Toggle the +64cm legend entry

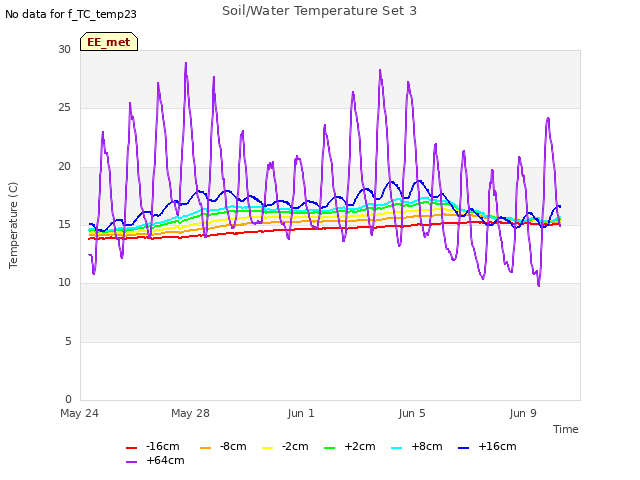[x=156, y=461]
